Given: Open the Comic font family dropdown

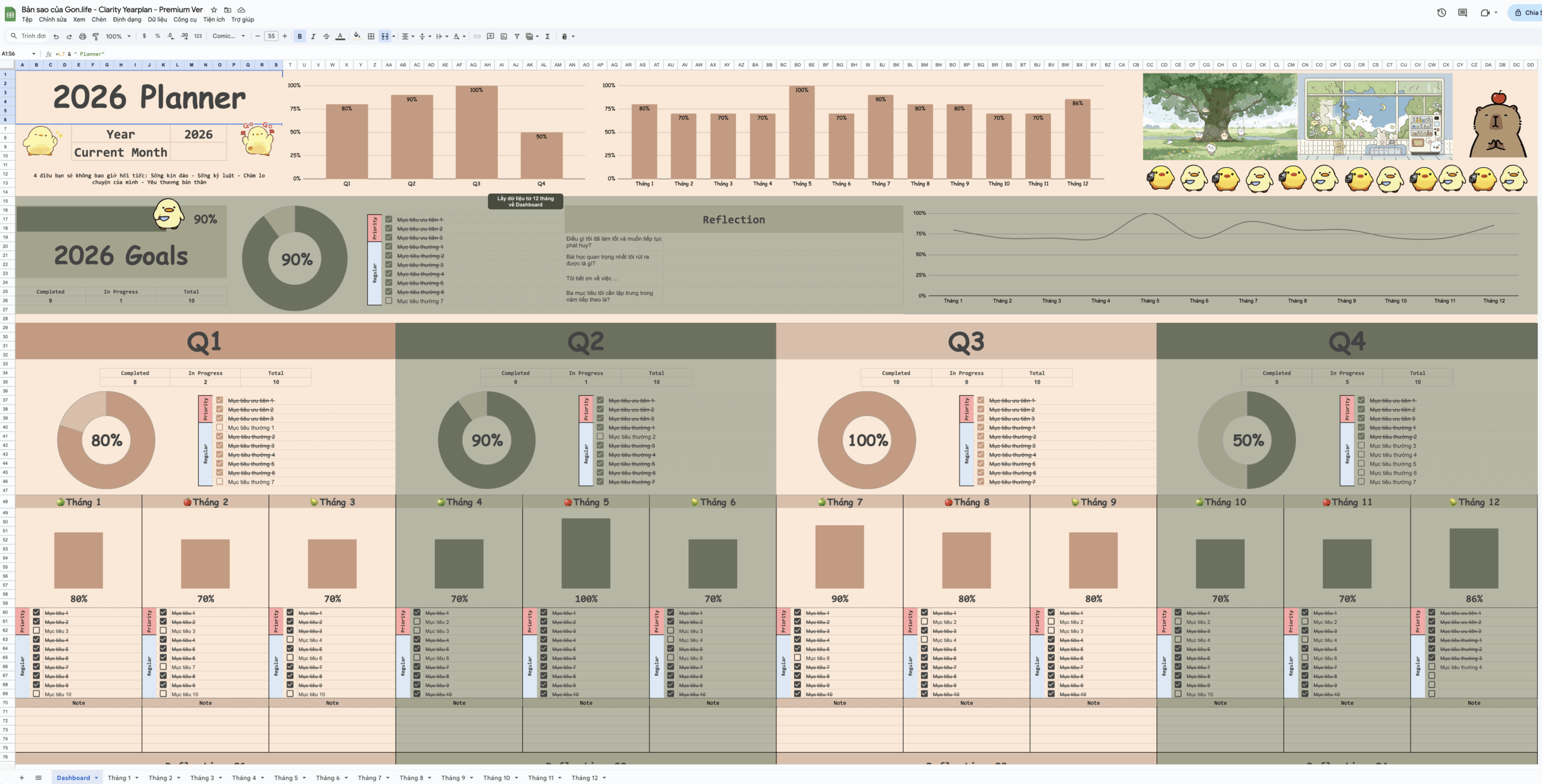Looking at the screenshot, I should point(229,36).
